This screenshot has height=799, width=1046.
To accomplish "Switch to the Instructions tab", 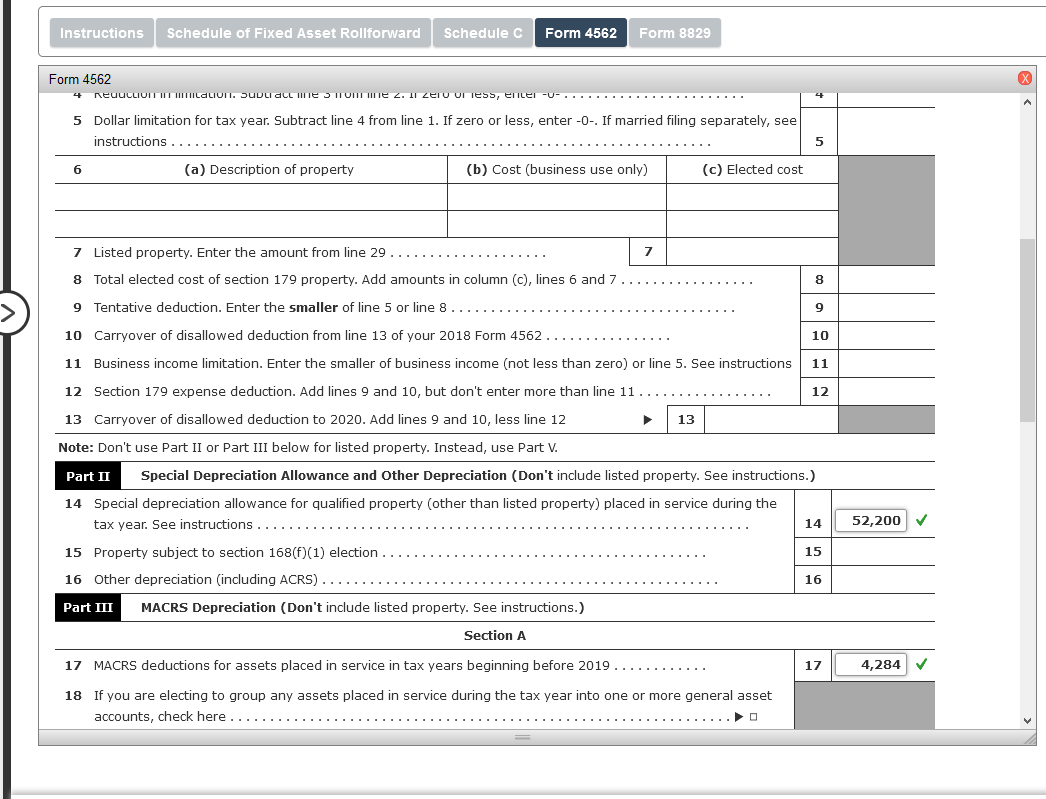I will (x=101, y=32).
